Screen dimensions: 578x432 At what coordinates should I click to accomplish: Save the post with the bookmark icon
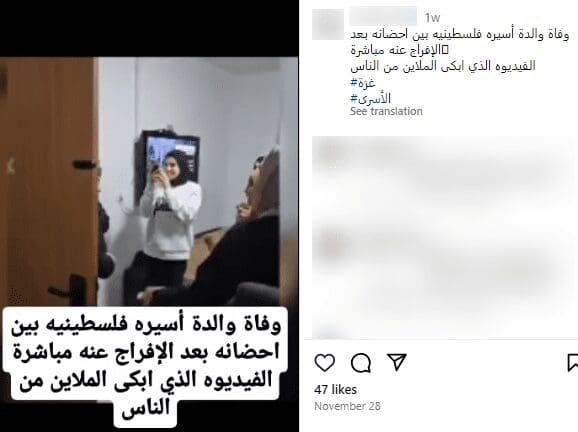pyautogui.click(x=572, y=363)
